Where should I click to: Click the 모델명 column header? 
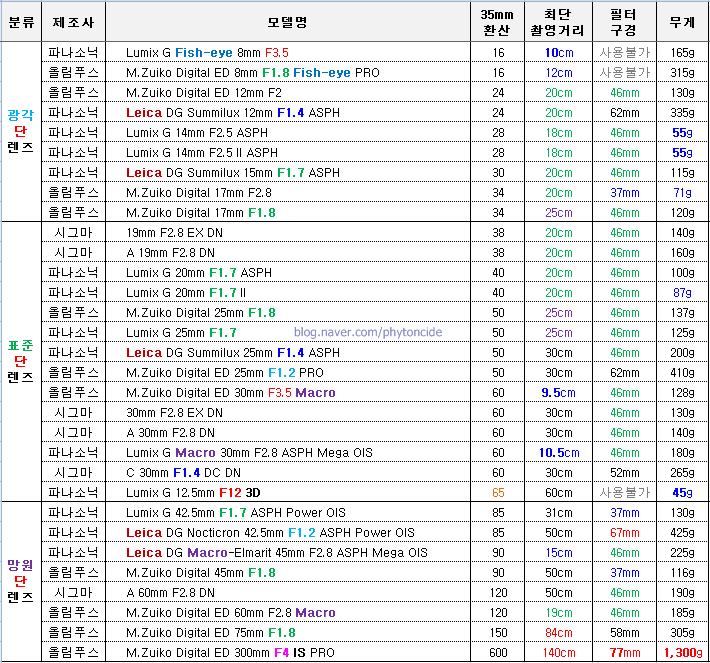click(x=288, y=22)
